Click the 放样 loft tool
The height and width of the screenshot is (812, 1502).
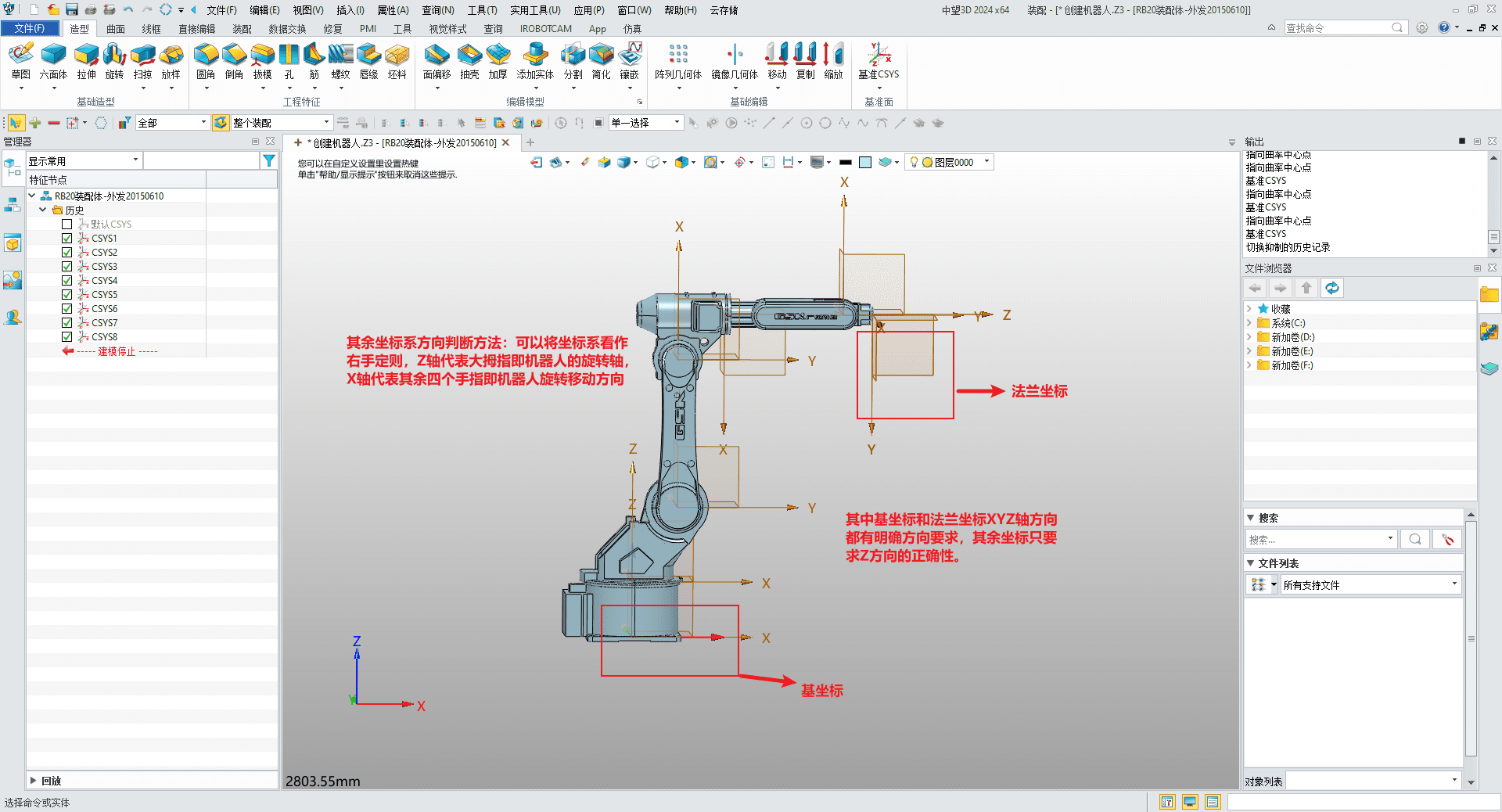point(171,61)
